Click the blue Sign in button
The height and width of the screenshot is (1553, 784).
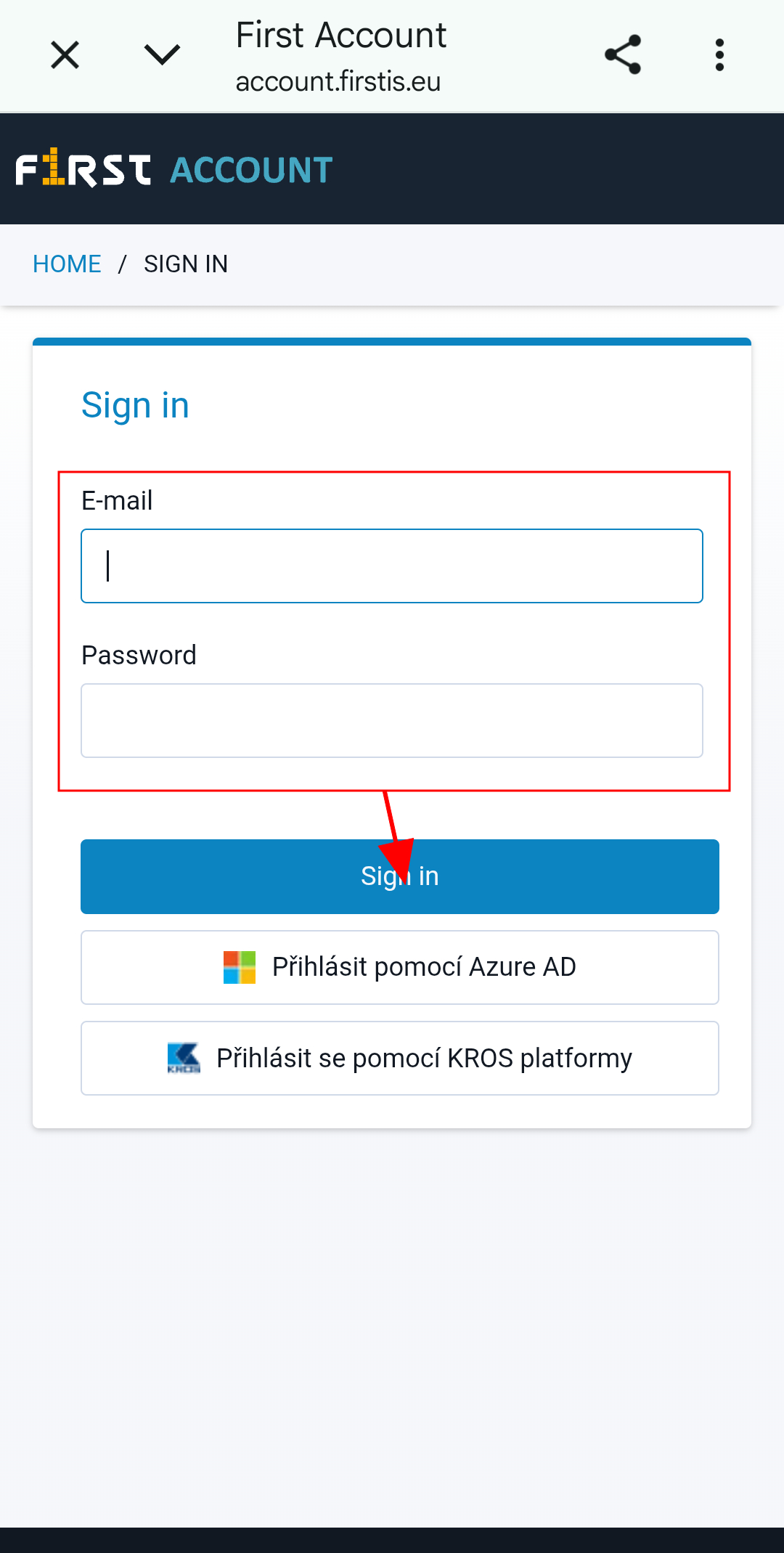(400, 876)
